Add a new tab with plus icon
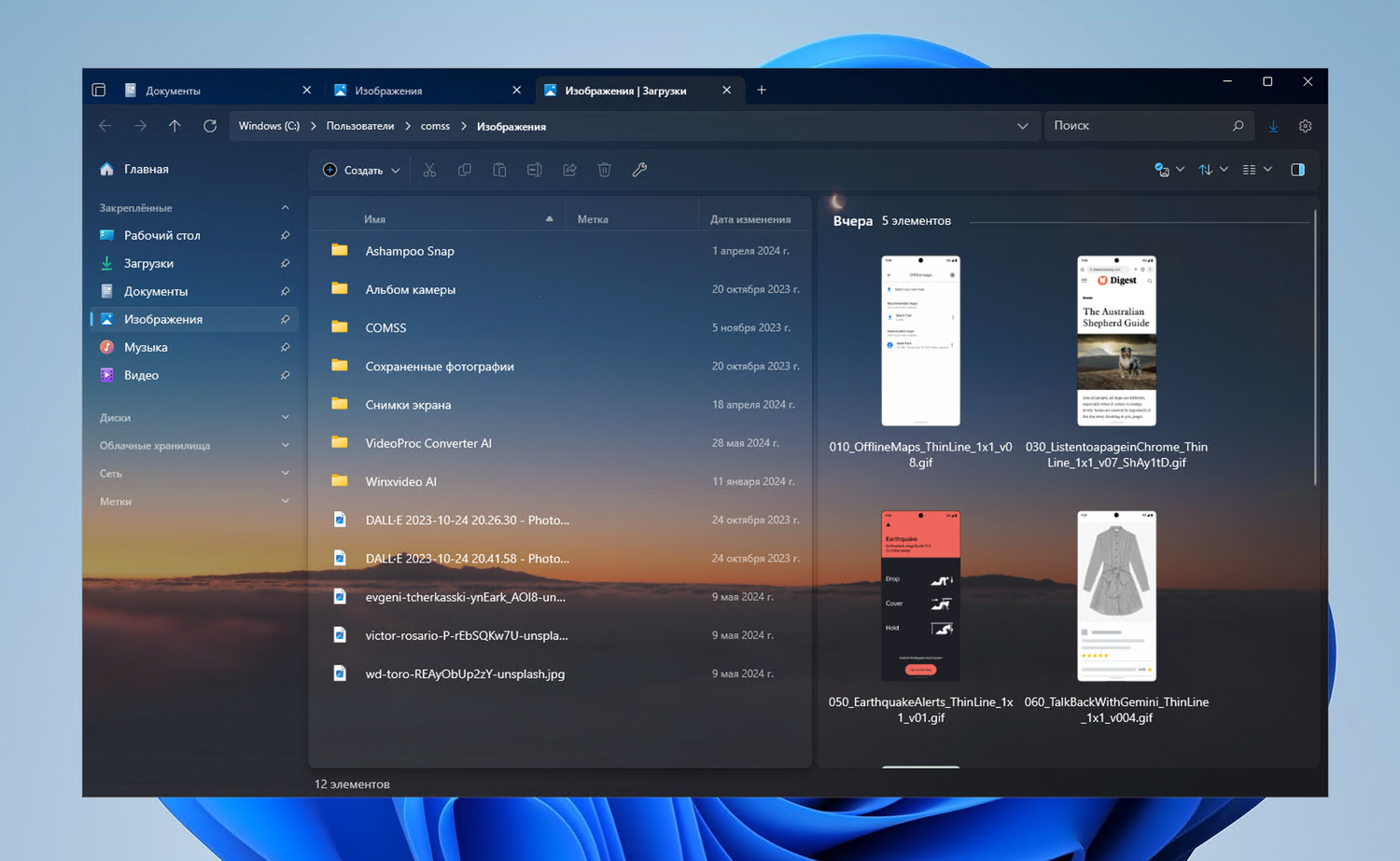The width and height of the screenshot is (1400, 861). pyautogui.click(x=762, y=90)
